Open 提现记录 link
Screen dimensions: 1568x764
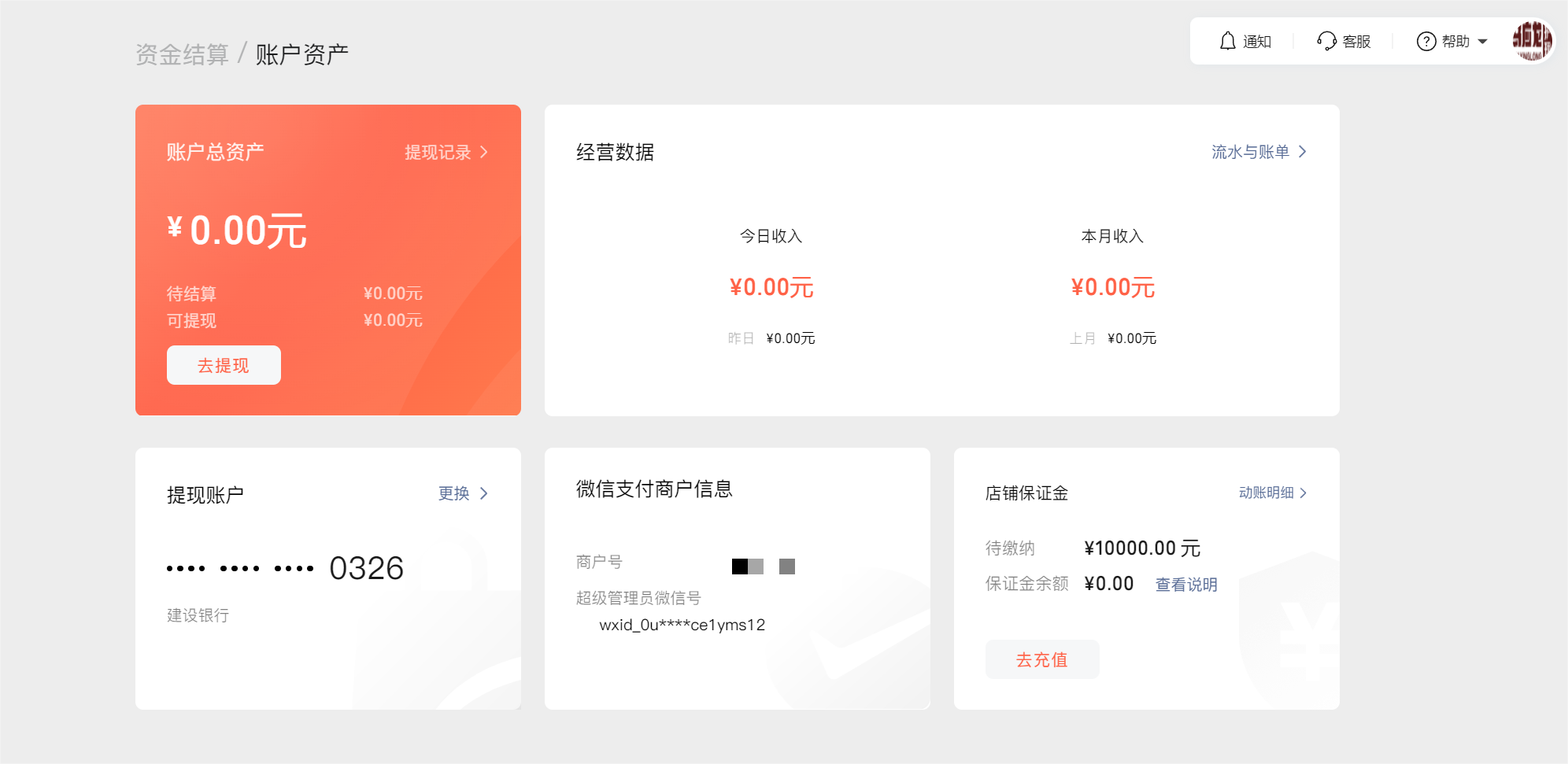pyautogui.click(x=438, y=153)
